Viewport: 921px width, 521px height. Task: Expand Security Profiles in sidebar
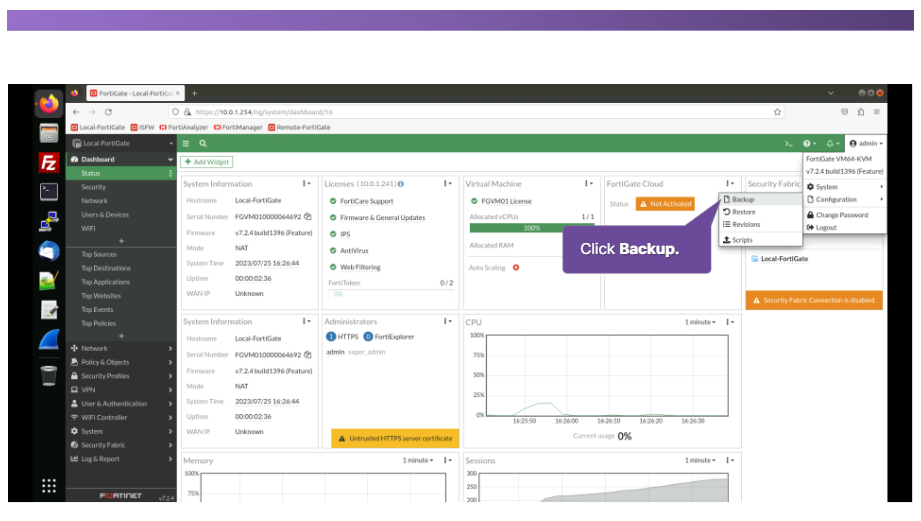tap(121, 376)
